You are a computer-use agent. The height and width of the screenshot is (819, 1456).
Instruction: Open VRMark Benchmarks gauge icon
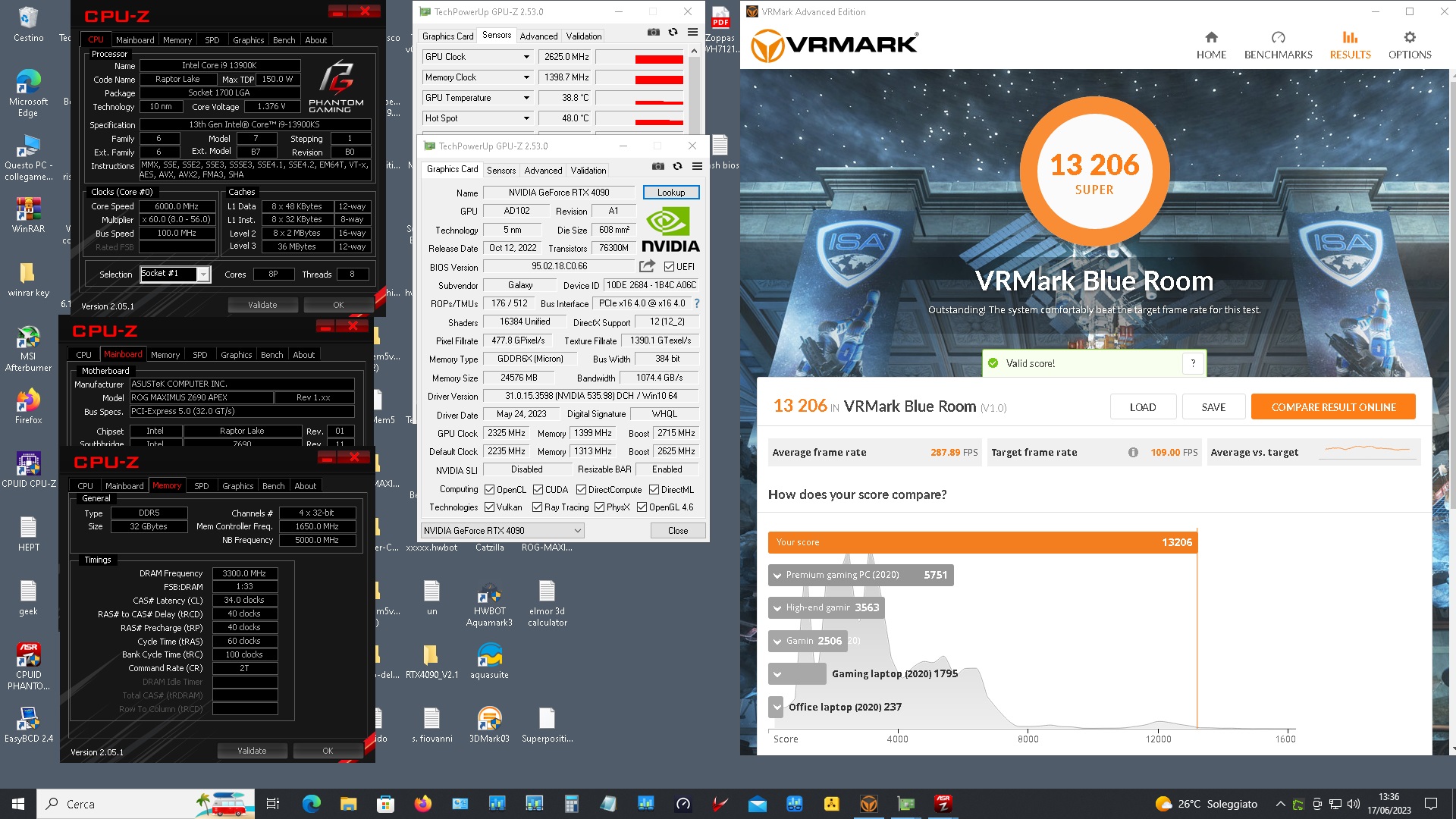[1278, 37]
